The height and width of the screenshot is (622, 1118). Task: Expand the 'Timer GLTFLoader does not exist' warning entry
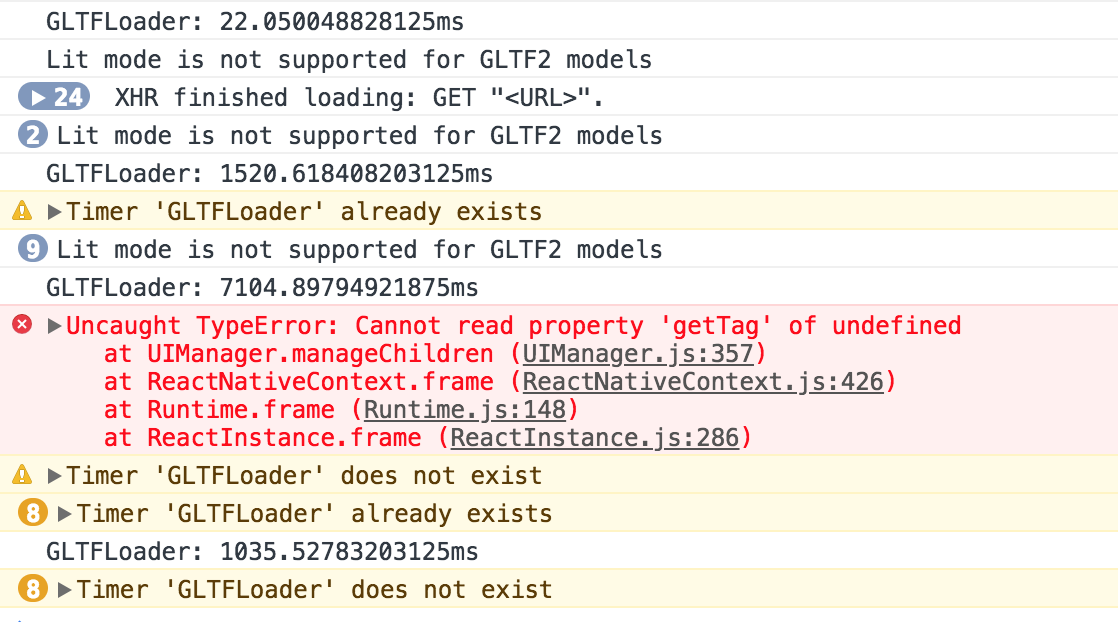tap(54, 476)
